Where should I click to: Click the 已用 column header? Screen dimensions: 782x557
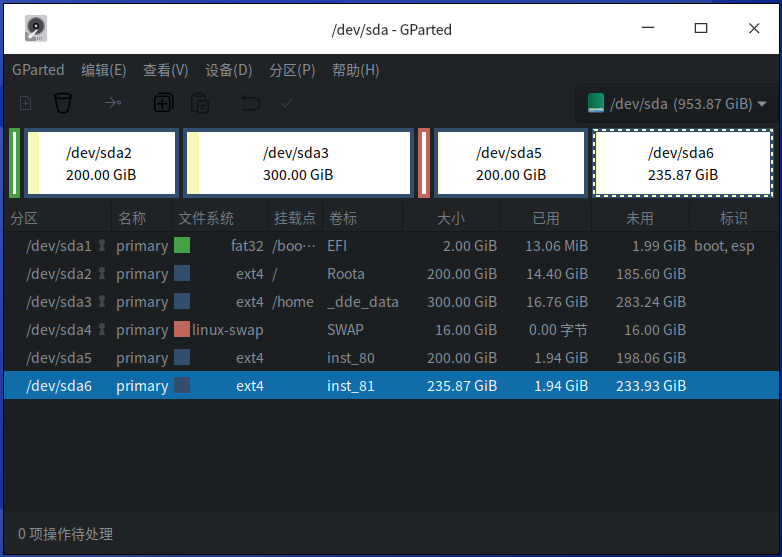click(x=546, y=218)
